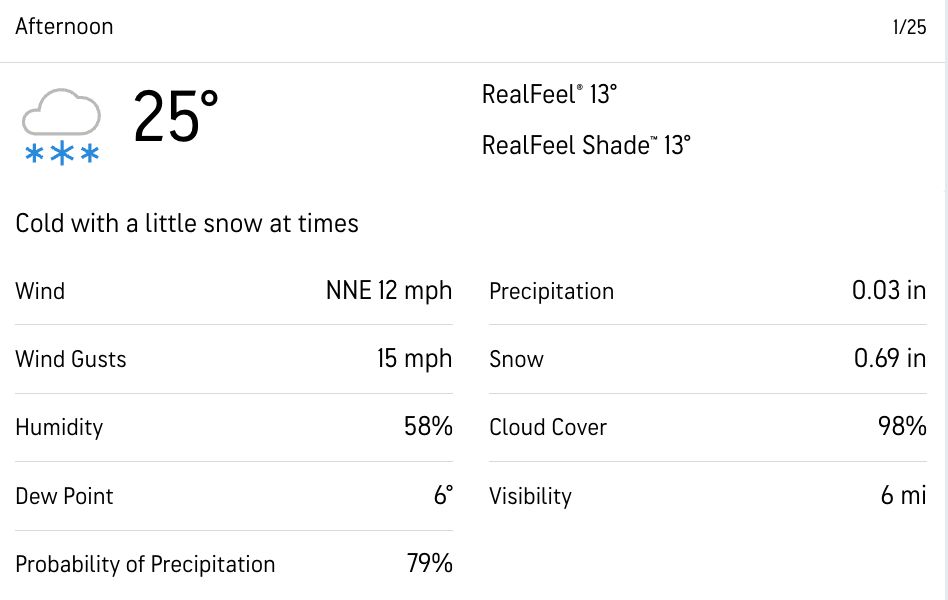Click the Dew Point label
948x600 pixels.
tap(64, 496)
